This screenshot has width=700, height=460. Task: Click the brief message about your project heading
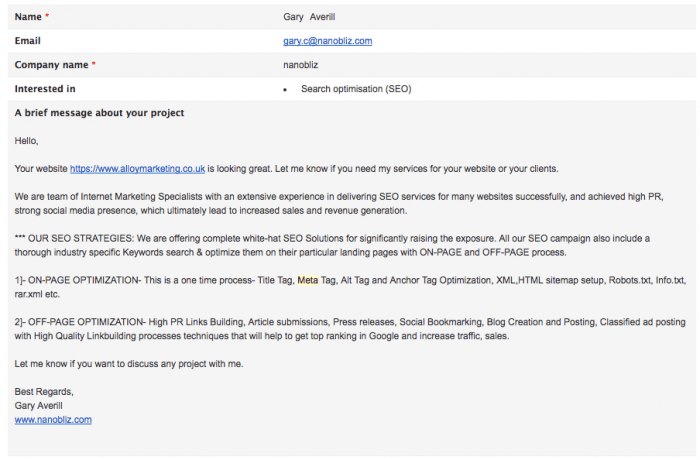[x=99, y=113]
